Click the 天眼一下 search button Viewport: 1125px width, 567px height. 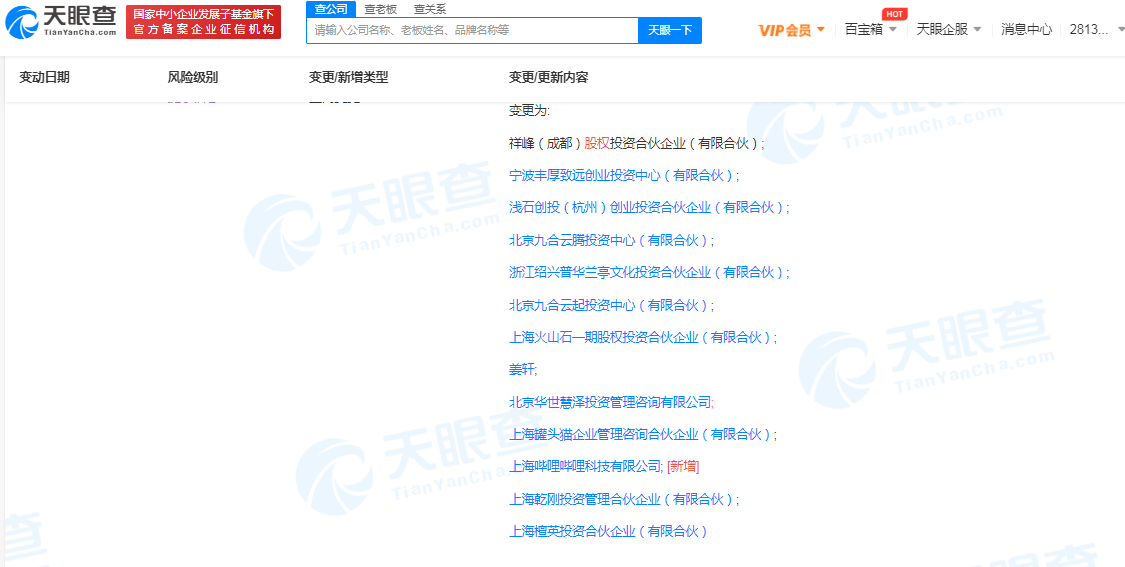coord(670,30)
